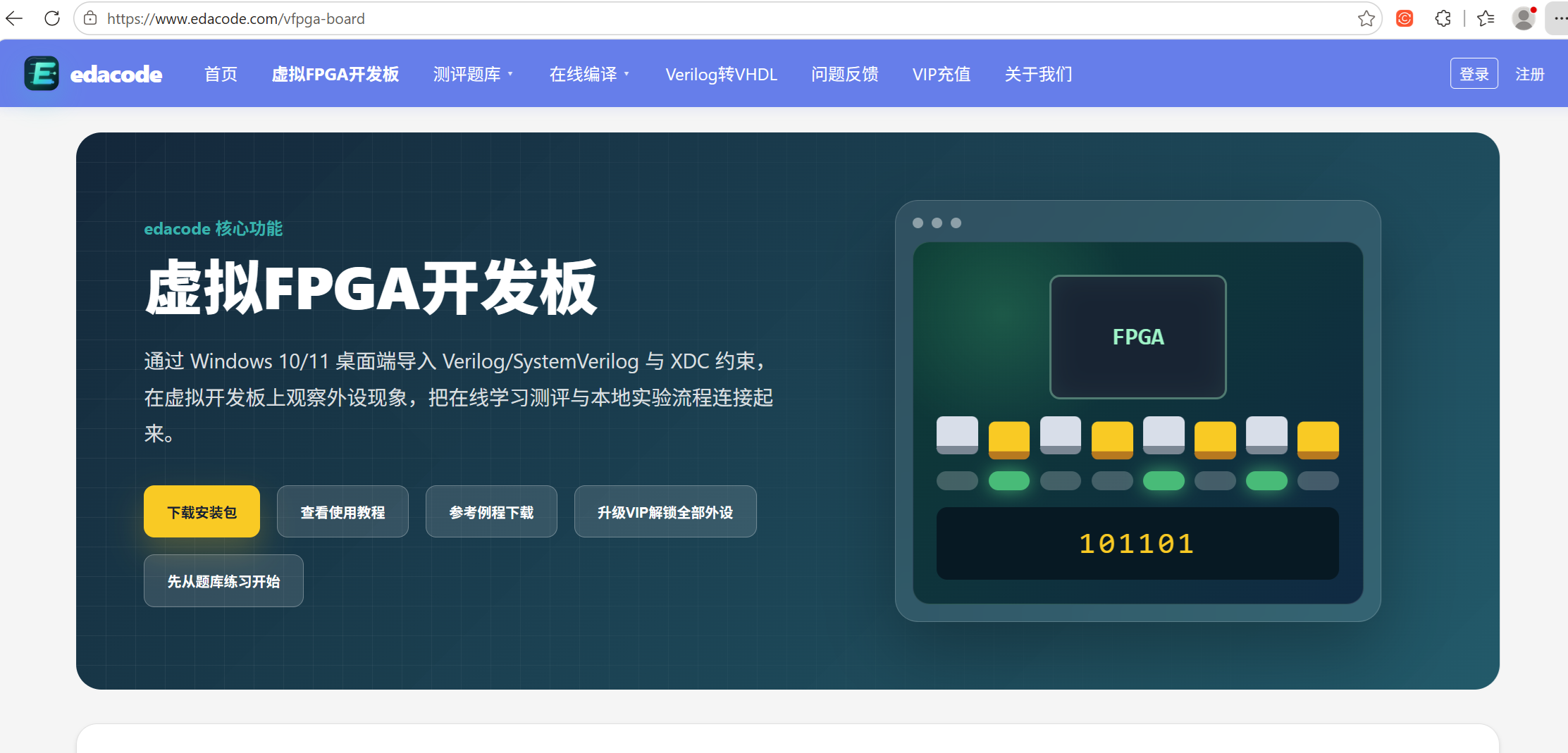Click the edacode 核心功能 label
The image size is (1568, 753).
[213, 228]
